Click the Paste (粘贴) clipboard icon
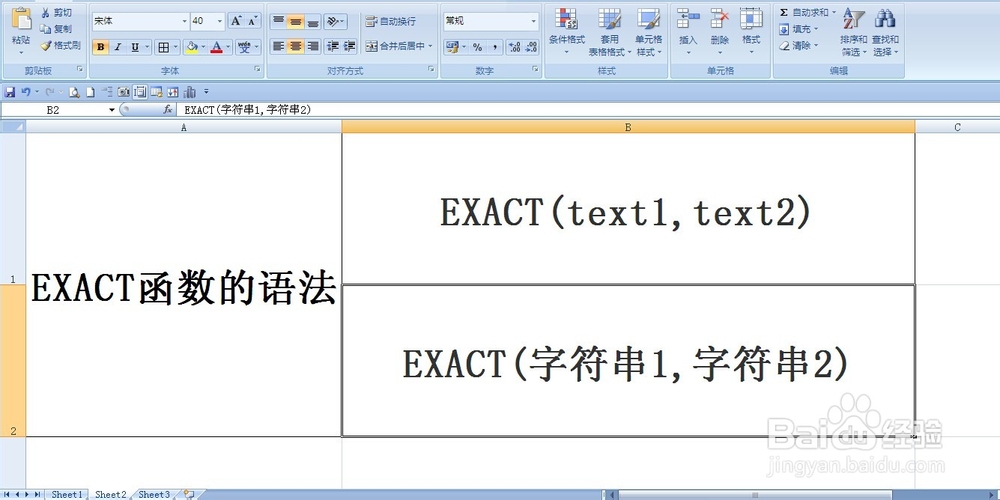Screen dimensions: 1000x500 click(21, 19)
